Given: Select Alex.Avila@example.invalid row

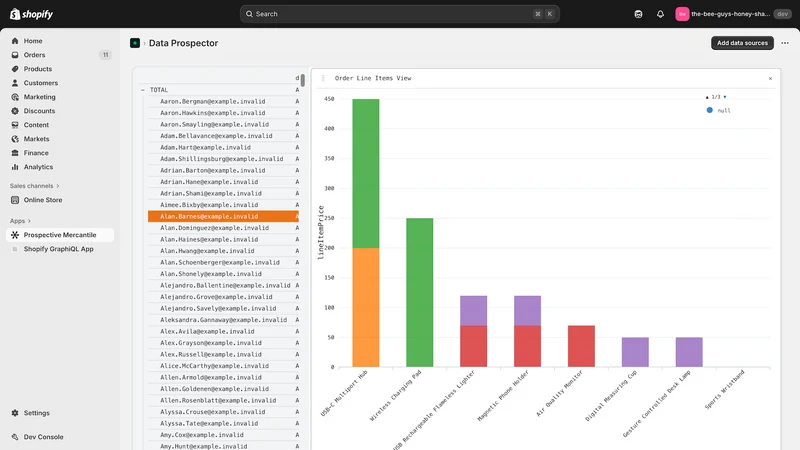Looking at the screenshot, I should pyautogui.click(x=223, y=331).
